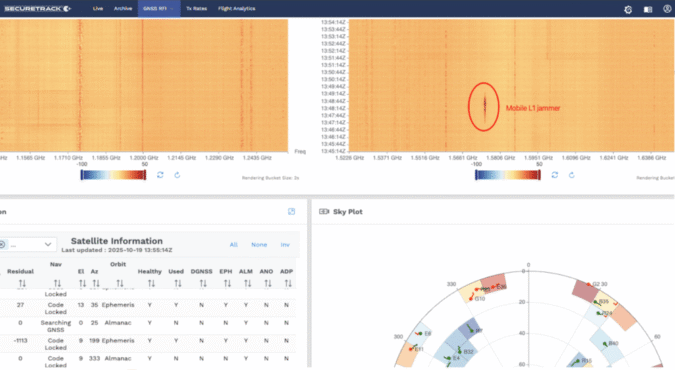The height and width of the screenshot is (370, 675).
Task: Sort table by Residual column
Action: click(22, 283)
